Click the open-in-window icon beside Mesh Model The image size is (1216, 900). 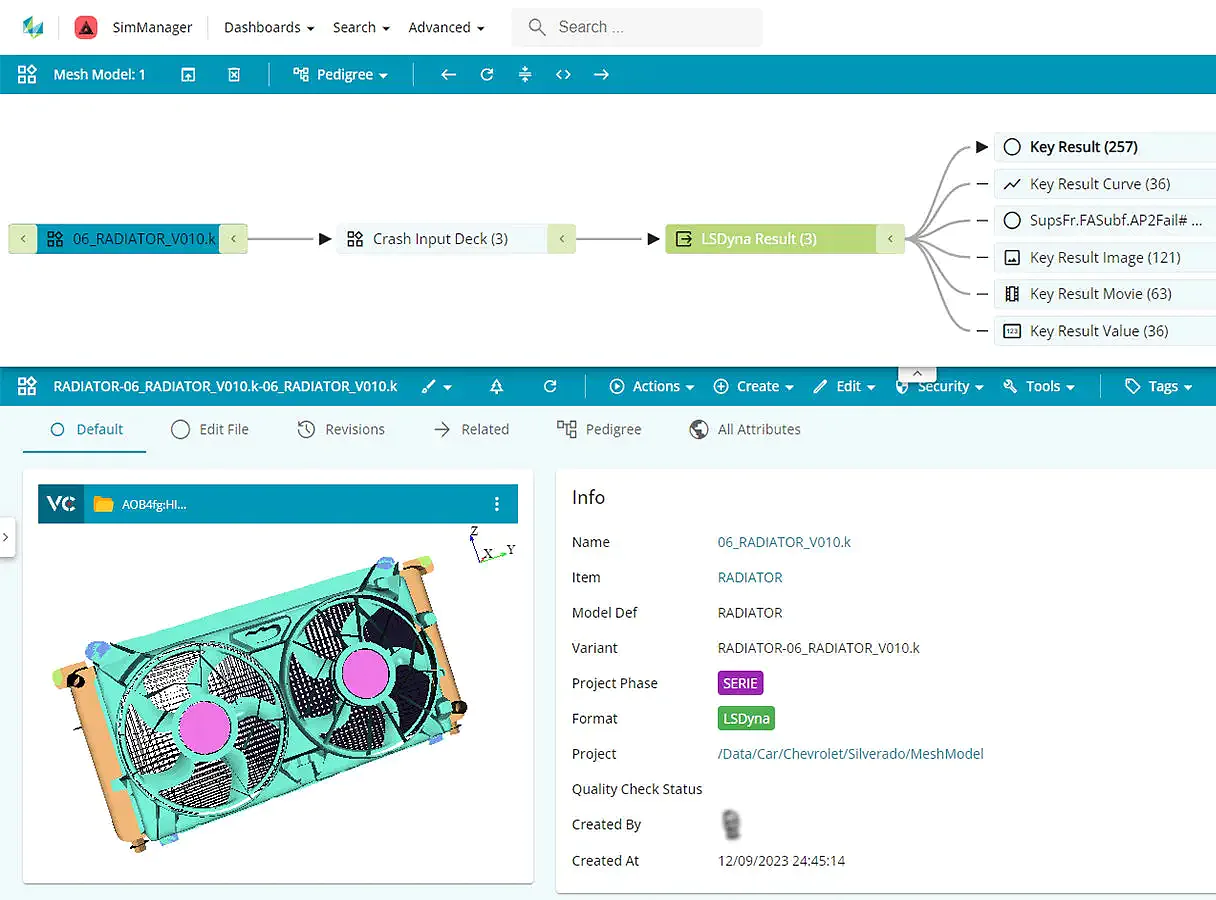click(x=188, y=75)
